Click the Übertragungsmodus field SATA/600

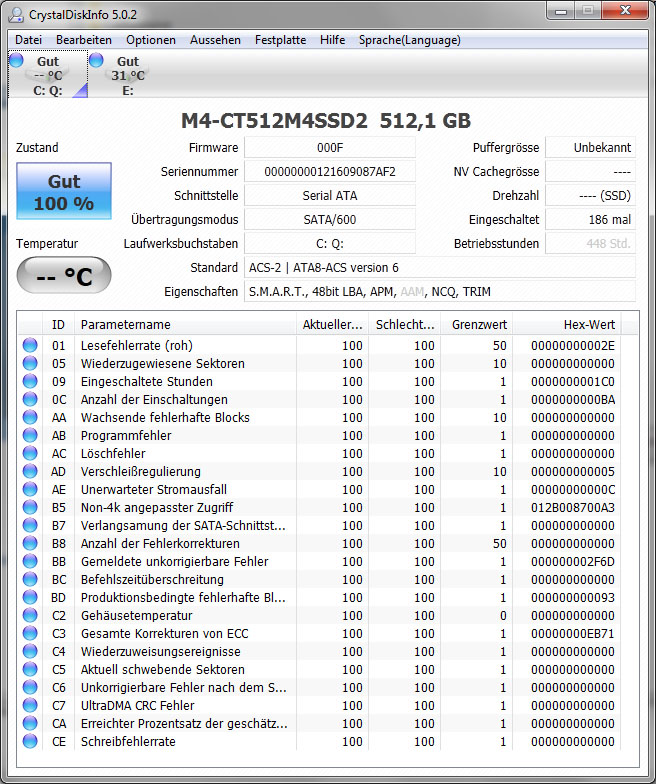(330, 220)
